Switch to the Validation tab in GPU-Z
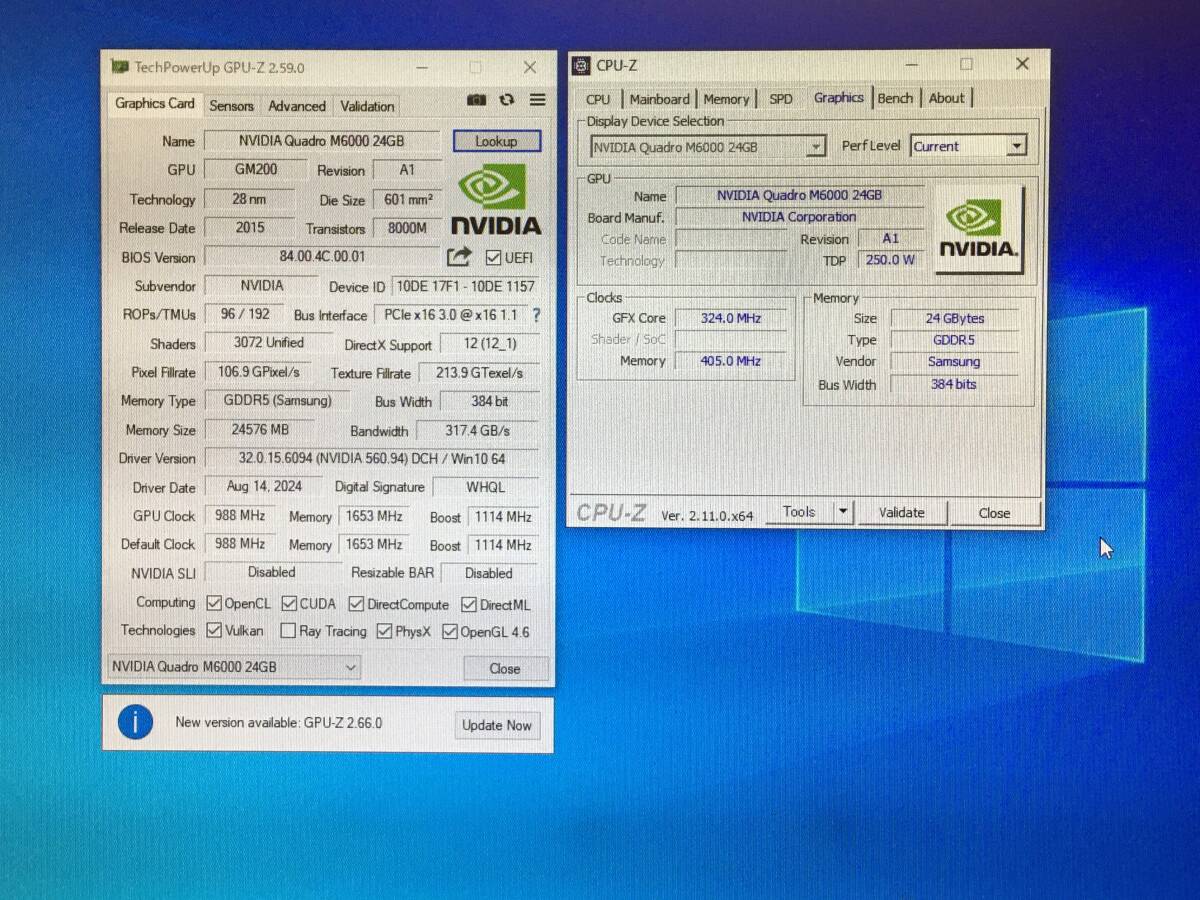This screenshot has width=1200, height=900. point(367,106)
